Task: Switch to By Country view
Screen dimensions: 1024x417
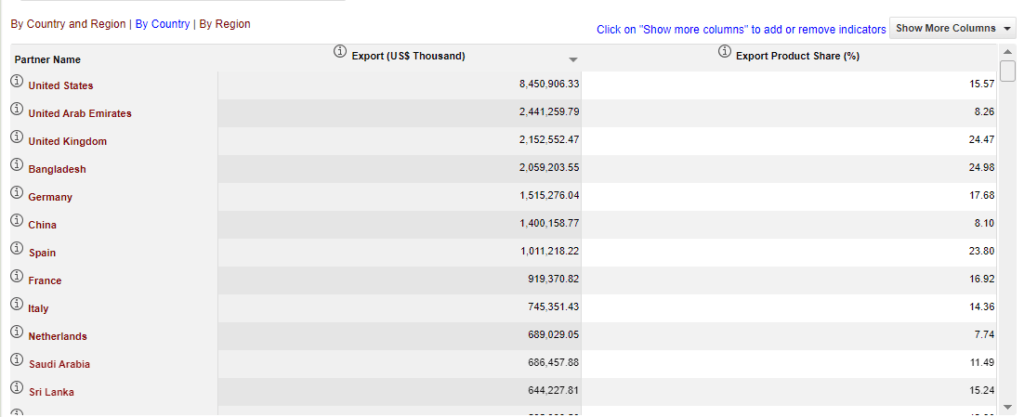Action: click(x=163, y=24)
